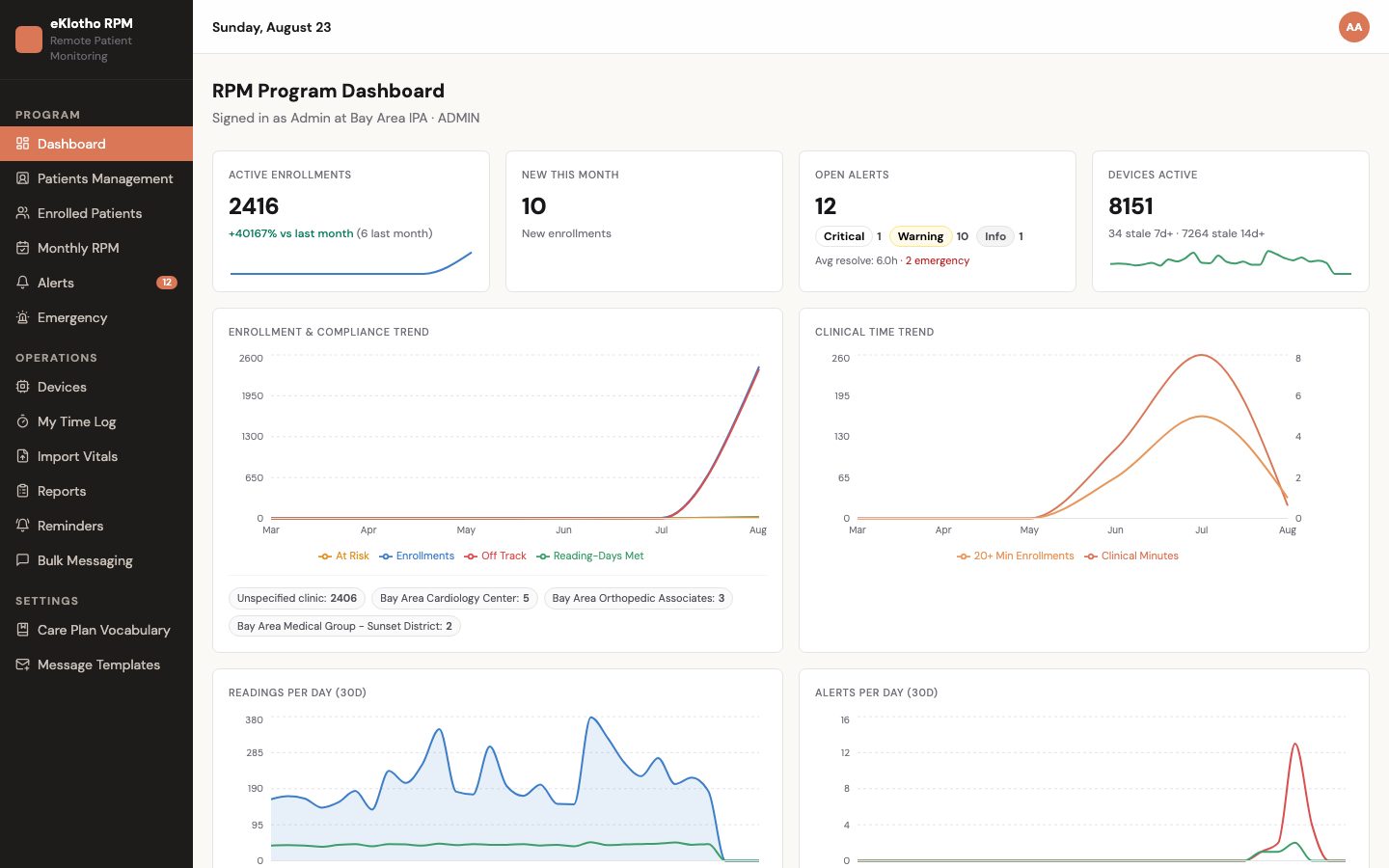1389x868 pixels.
Task: Click the eKlotho RPM logo square
Action: pyautogui.click(x=29, y=40)
